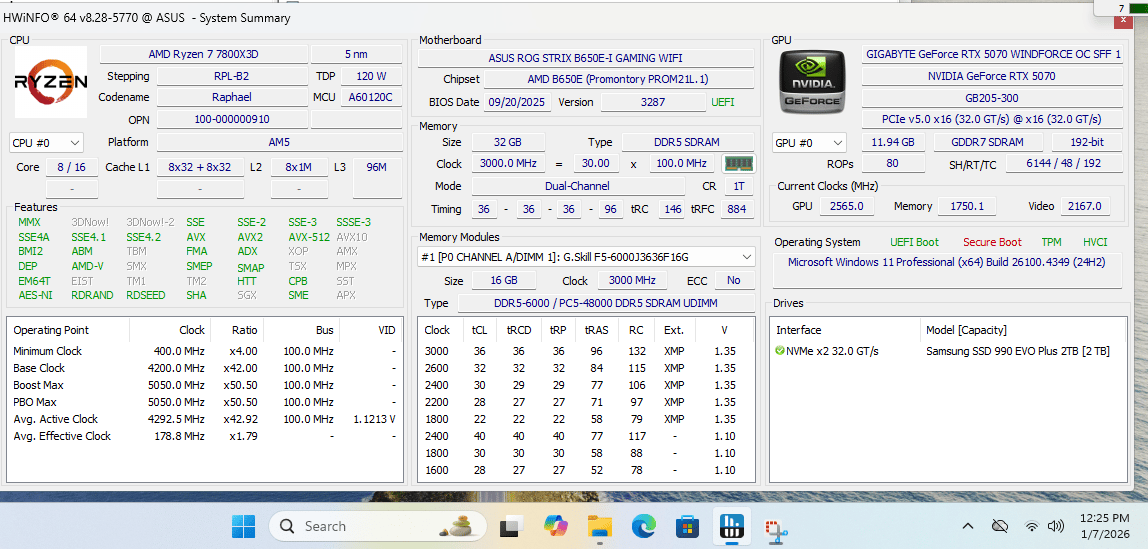Click the 5 nm process field
This screenshot has width=1148, height=549.
357,54
